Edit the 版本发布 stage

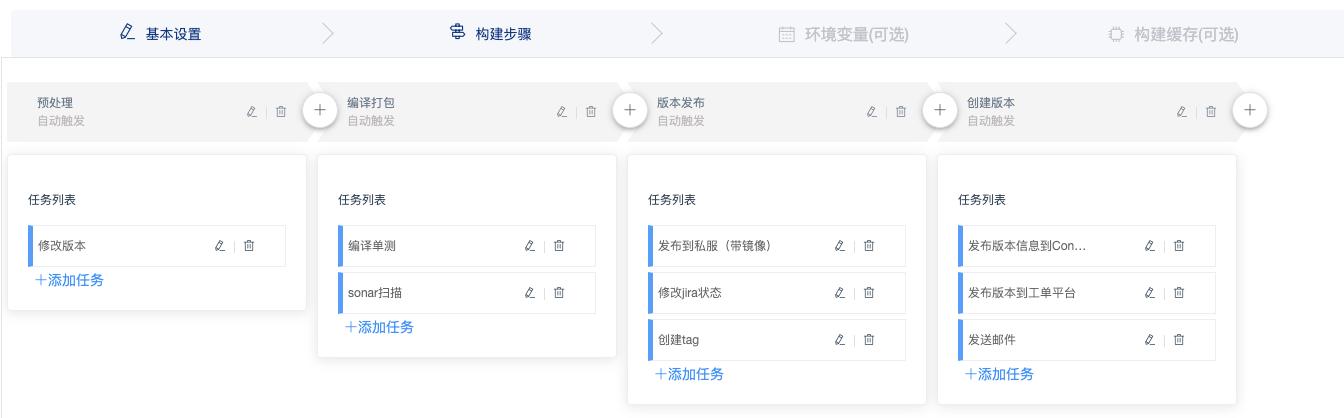[872, 112]
